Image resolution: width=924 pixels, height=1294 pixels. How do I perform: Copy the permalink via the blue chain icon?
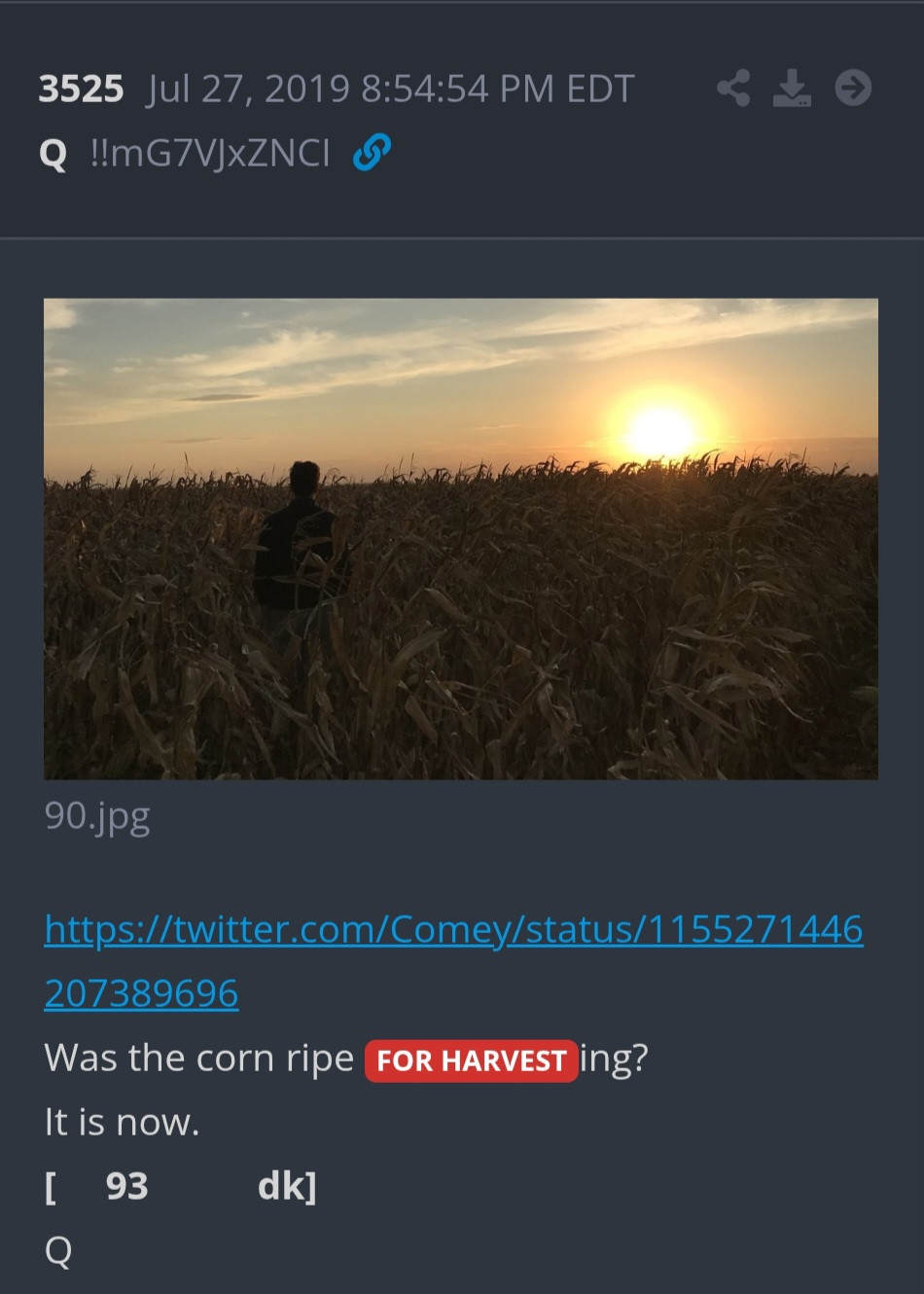click(372, 153)
